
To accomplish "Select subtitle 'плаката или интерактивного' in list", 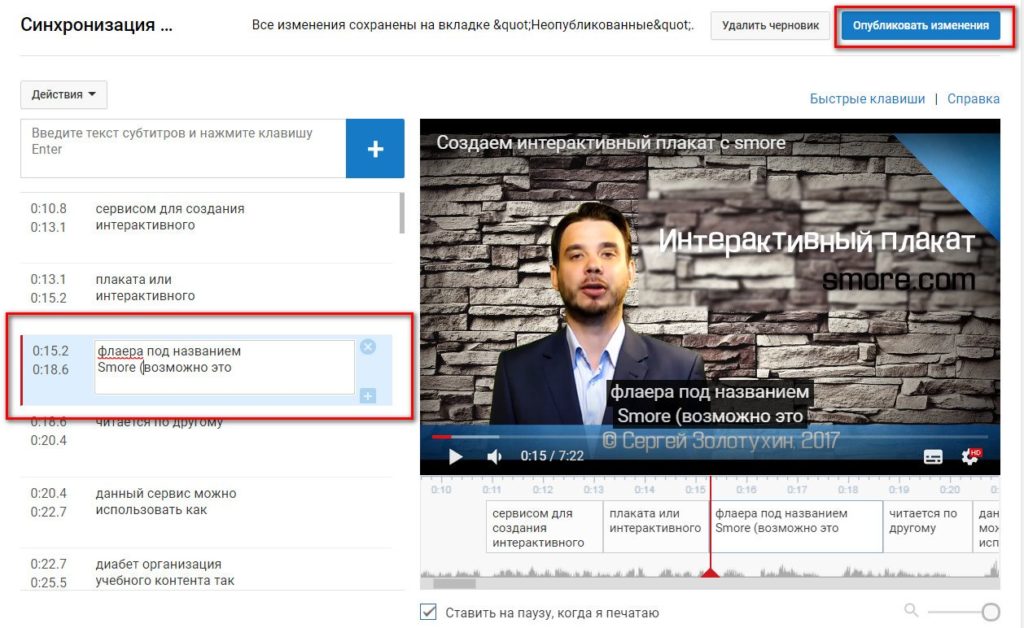I will point(145,288).
